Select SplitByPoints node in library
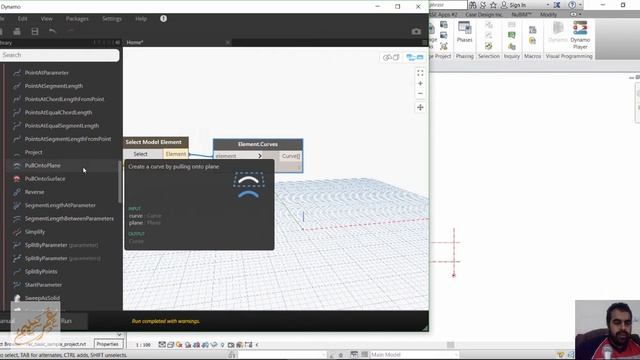 [x=41, y=272]
